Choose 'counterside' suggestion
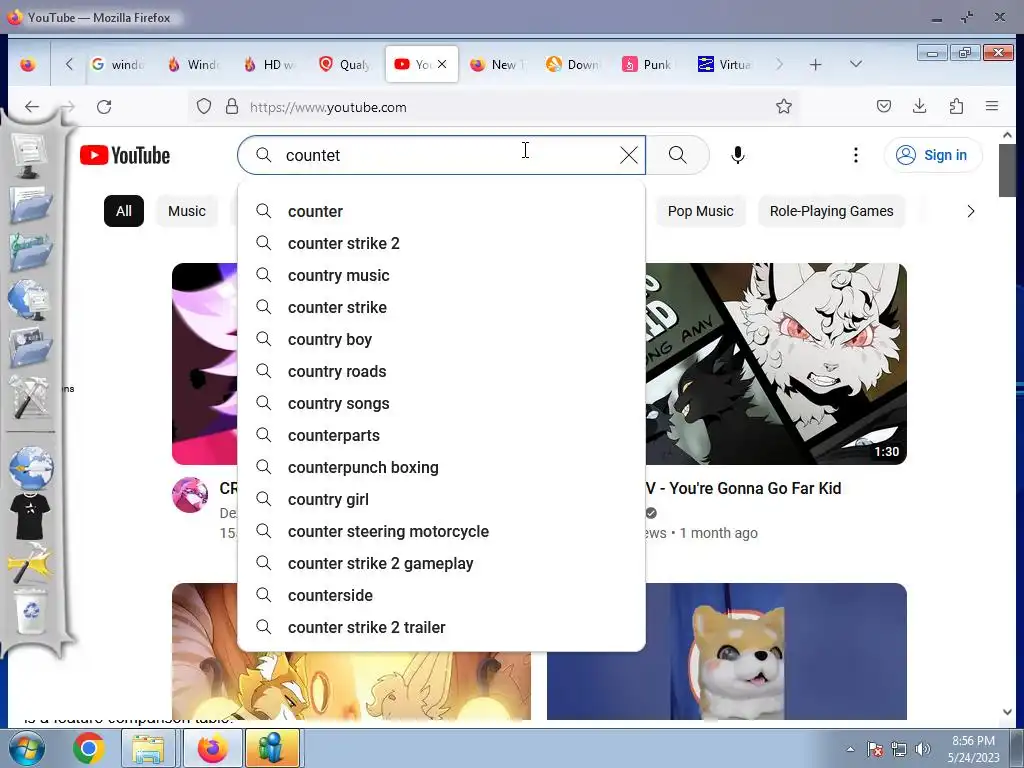 (x=441, y=595)
